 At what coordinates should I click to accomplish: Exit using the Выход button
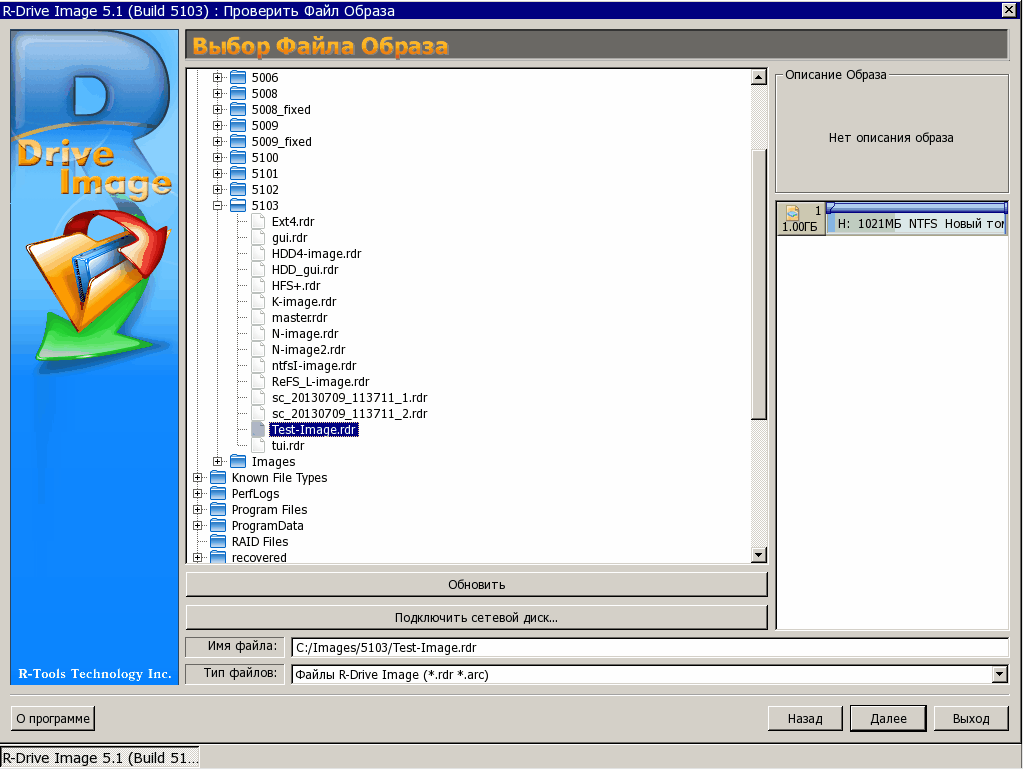pyautogui.click(x=971, y=718)
